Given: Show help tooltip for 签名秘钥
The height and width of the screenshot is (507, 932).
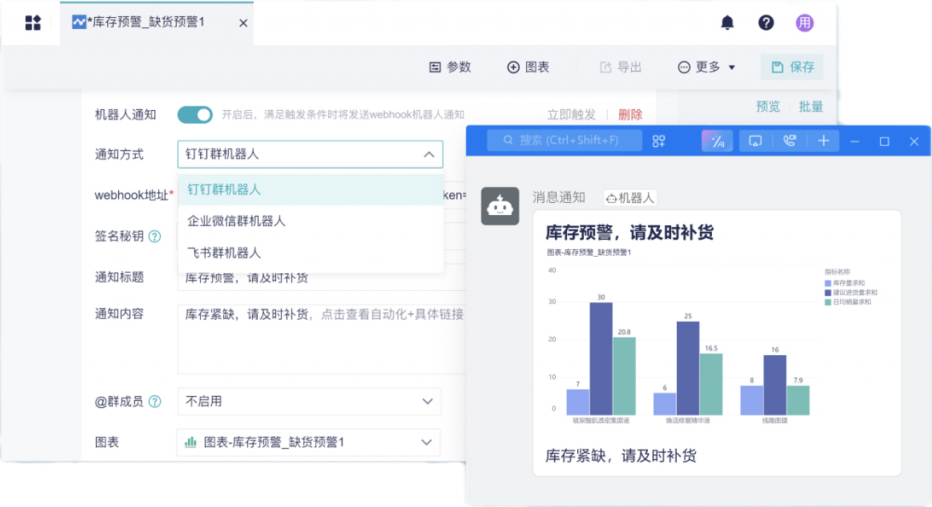Looking at the screenshot, I should [155, 237].
